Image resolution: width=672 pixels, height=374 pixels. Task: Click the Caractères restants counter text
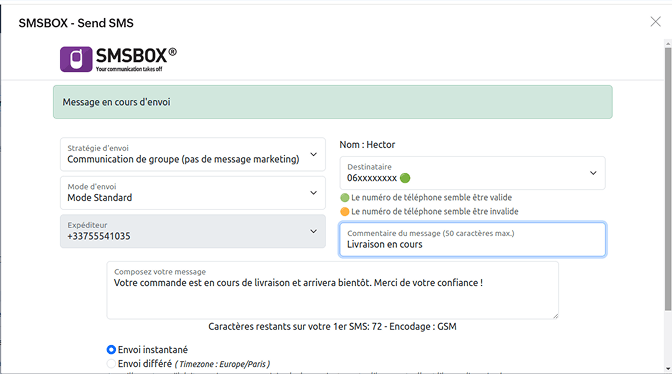coord(333,326)
